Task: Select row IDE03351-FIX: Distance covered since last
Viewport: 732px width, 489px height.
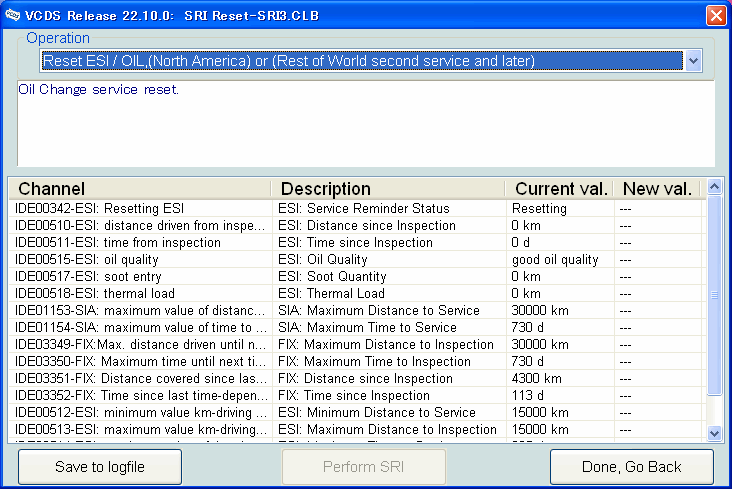Action: coord(357,378)
